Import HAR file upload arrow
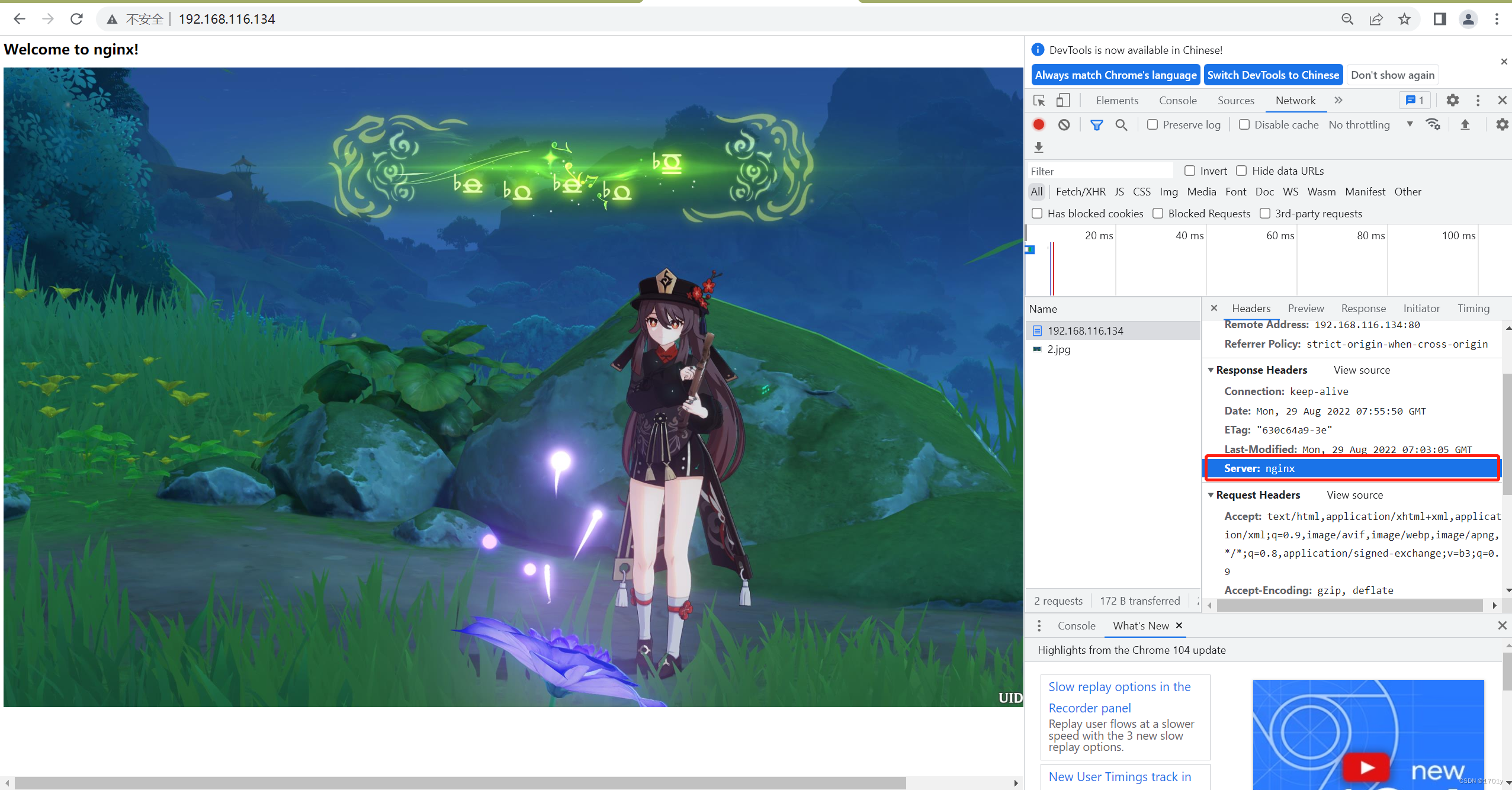The width and height of the screenshot is (1512, 790). click(x=1465, y=124)
